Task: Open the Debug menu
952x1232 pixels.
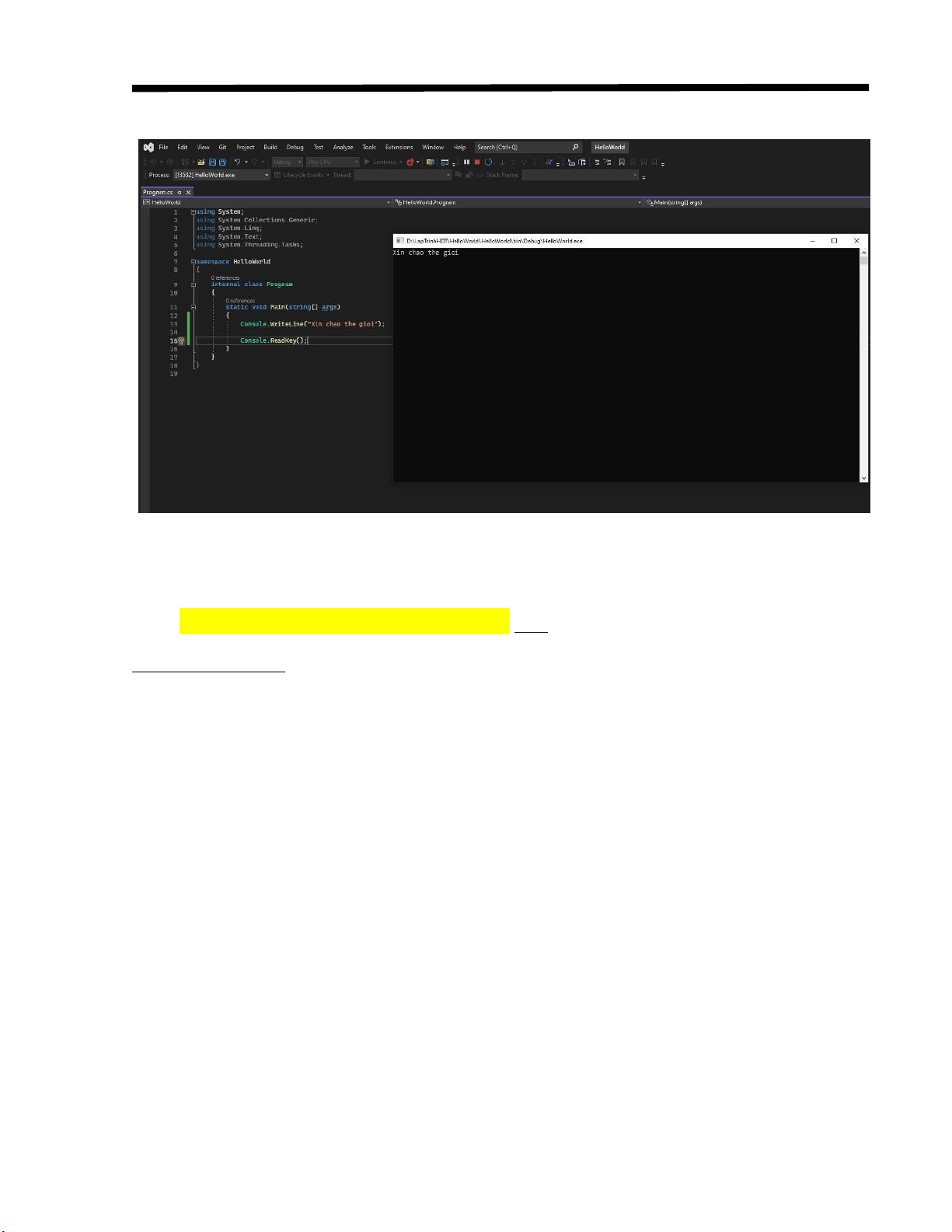Action: point(295,147)
